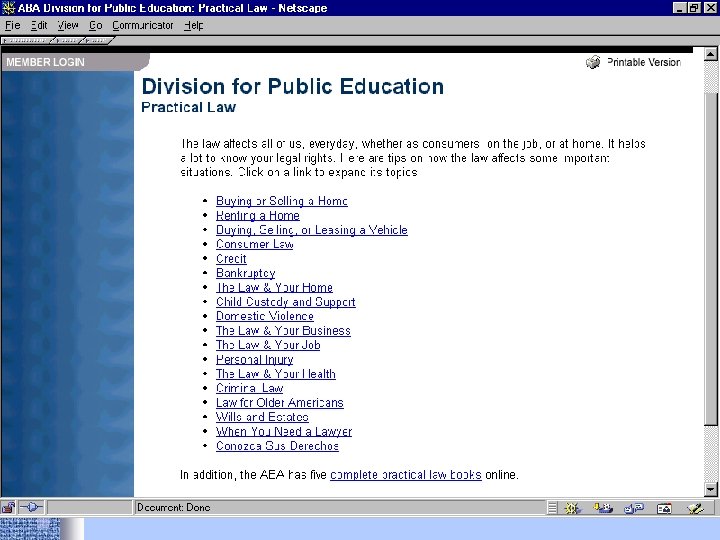
Task: Click the security padlock icon in status bar
Action: 8,507
